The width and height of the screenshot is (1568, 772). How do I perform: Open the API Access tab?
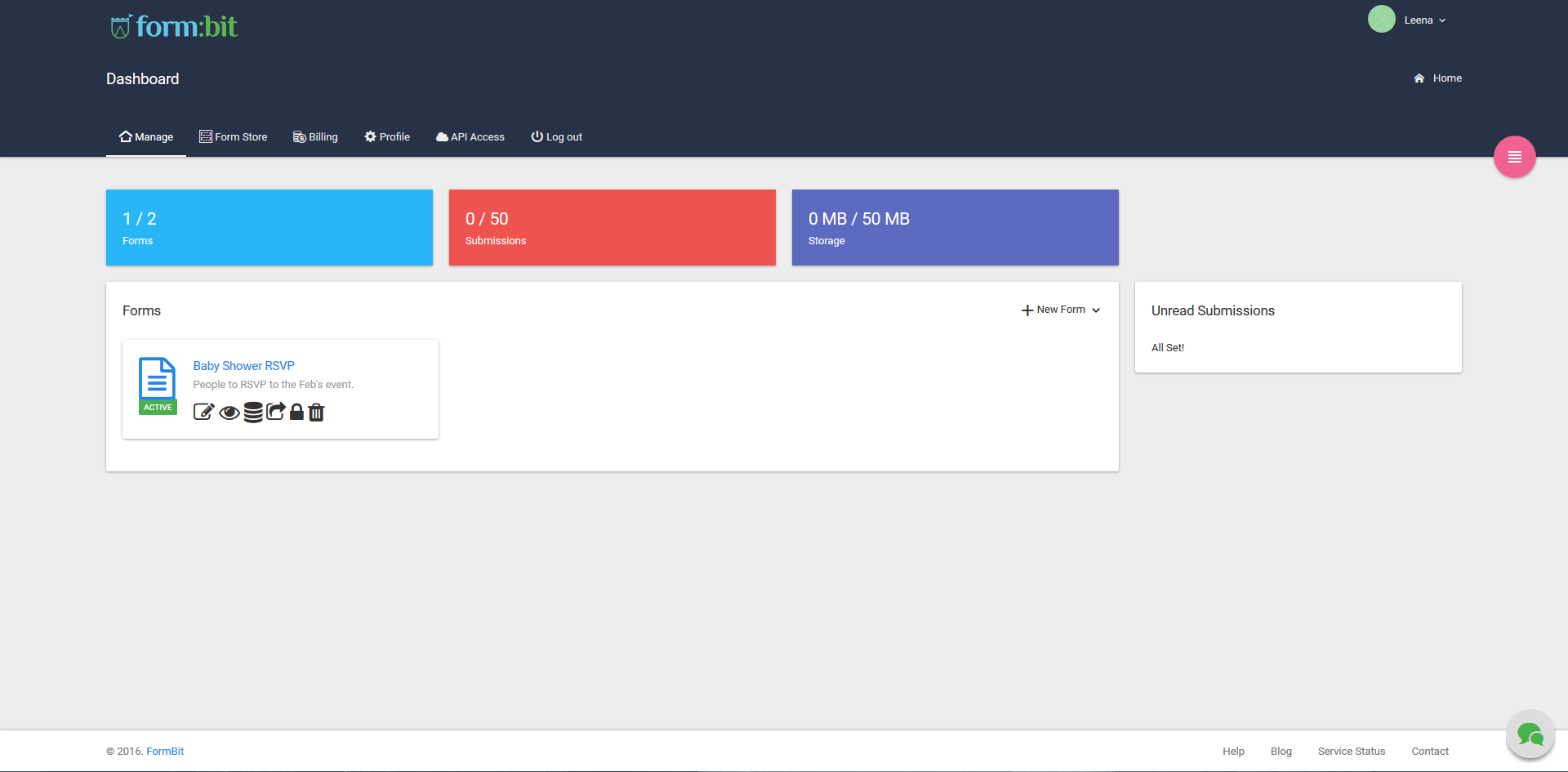pyautogui.click(x=470, y=137)
